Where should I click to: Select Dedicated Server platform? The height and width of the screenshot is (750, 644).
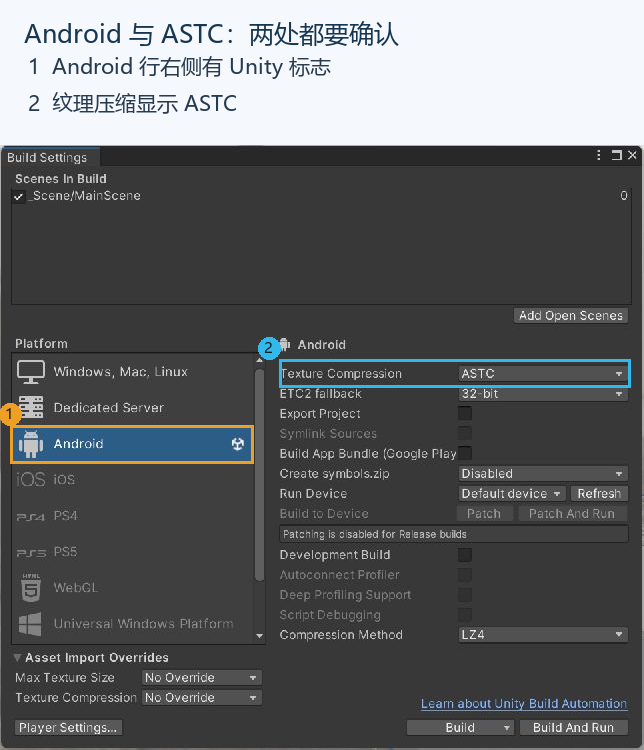(x=133, y=408)
